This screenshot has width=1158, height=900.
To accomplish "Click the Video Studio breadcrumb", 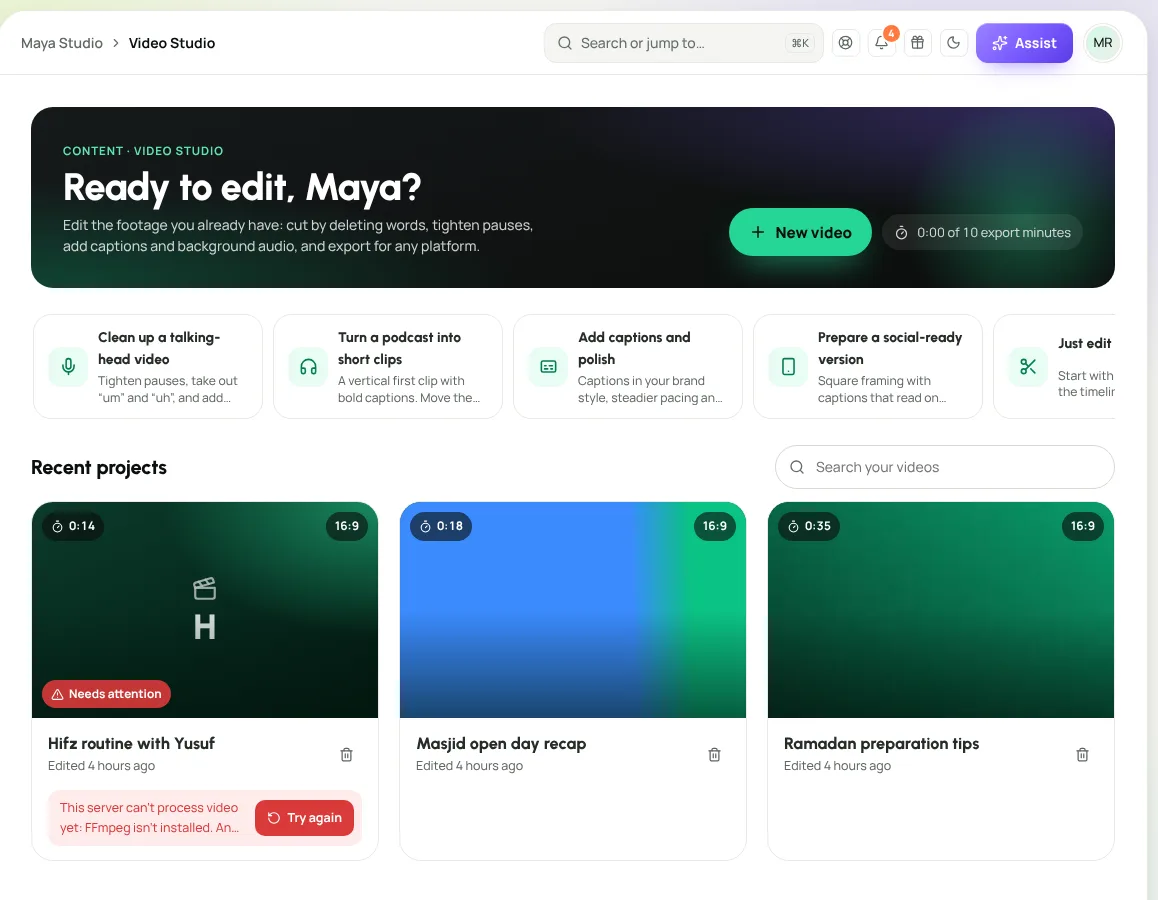I will (x=172, y=43).
